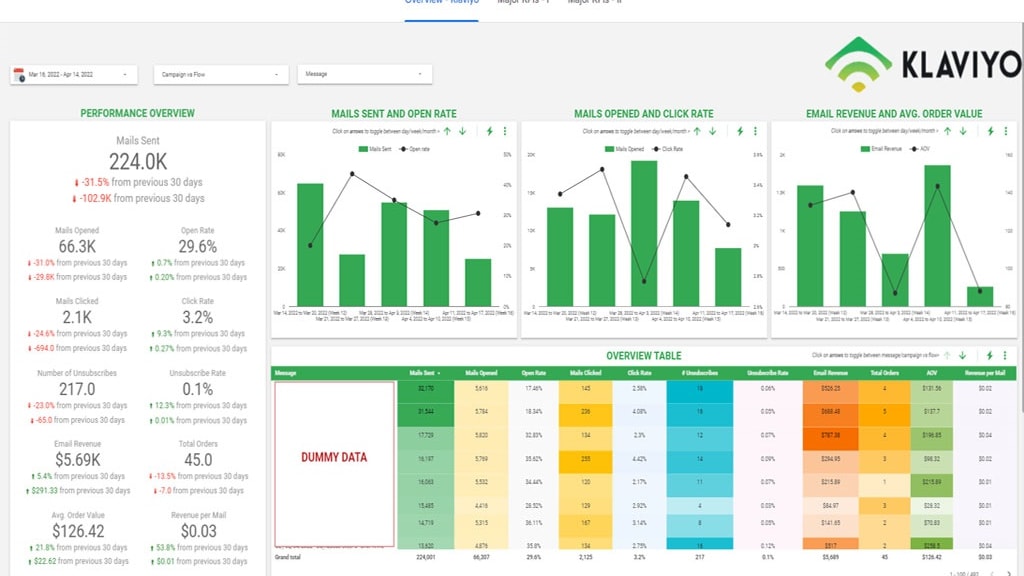Screen dimensions: 1024x576
Task: Click grand total Email Revenue $5,689
Action: pos(831,557)
